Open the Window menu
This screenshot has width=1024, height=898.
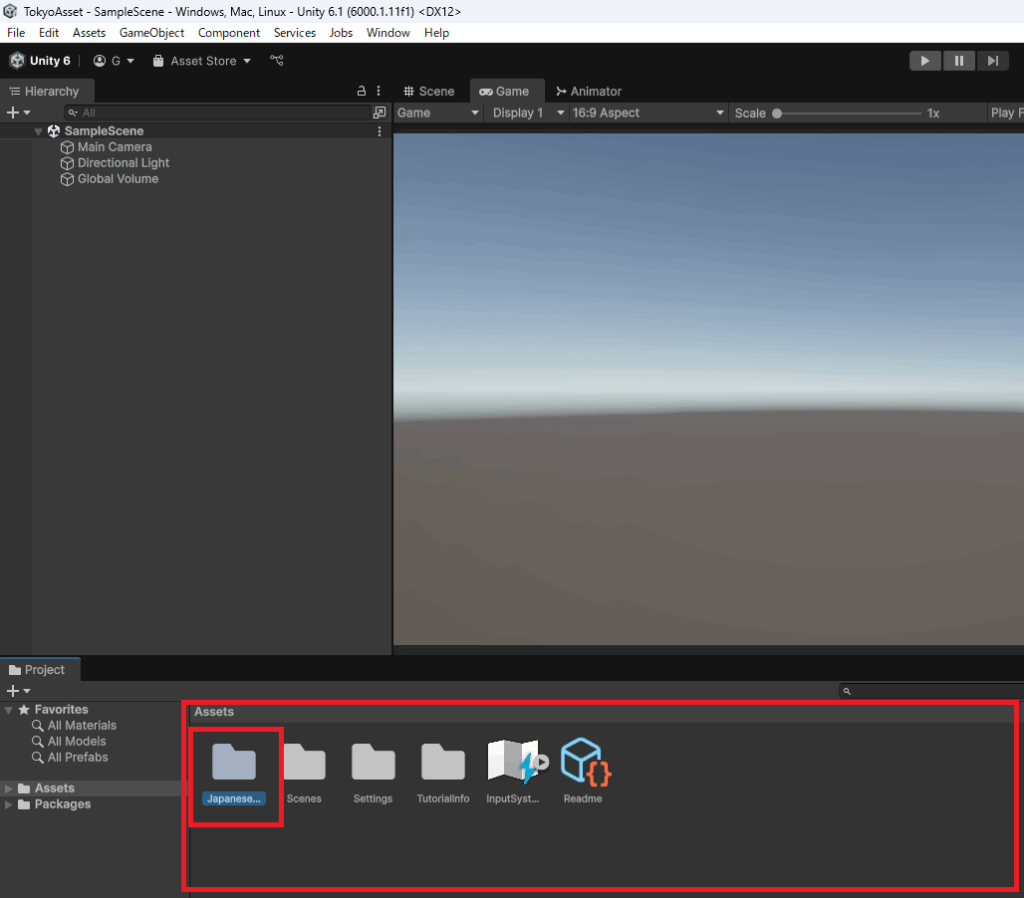[x=388, y=33]
